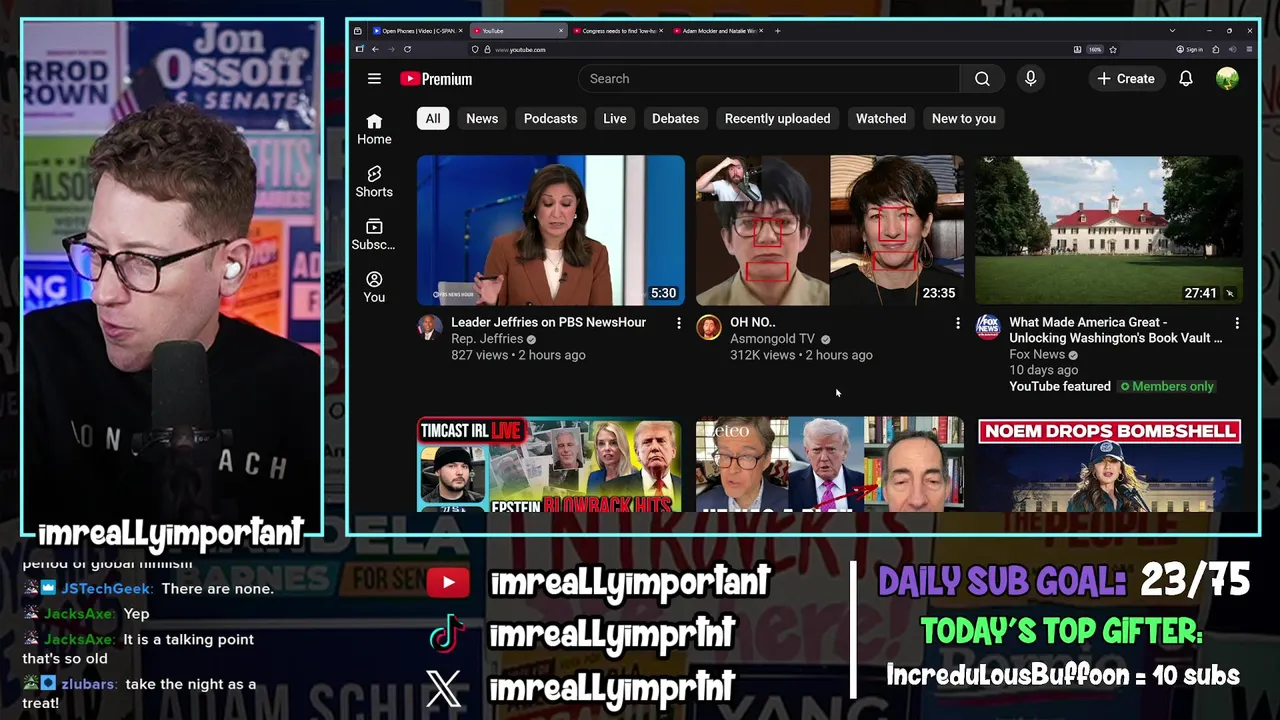The height and width of the screenshot is (720, 1280).
Task: Open the You section in the sidebar
Action: 374,287
